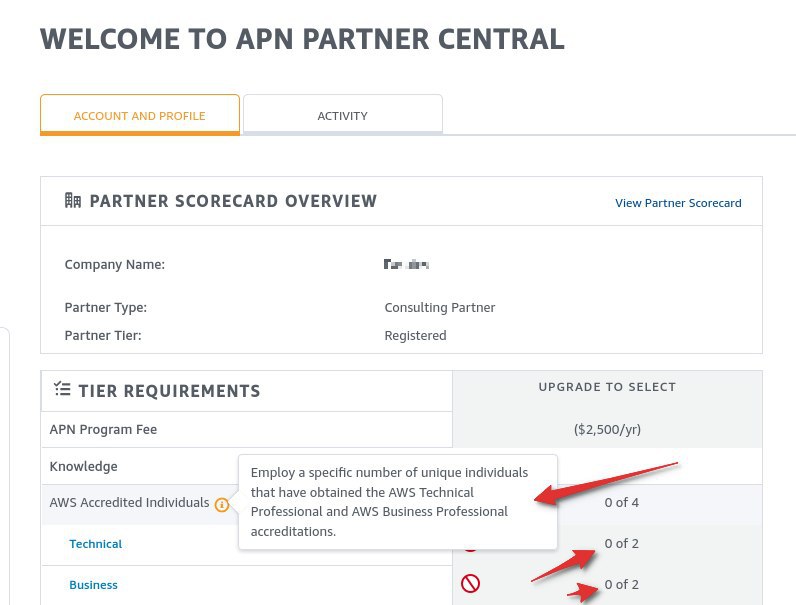Open the View Partner Scorecard link
This screenshot has height=605, width=796.
(678, 203)
